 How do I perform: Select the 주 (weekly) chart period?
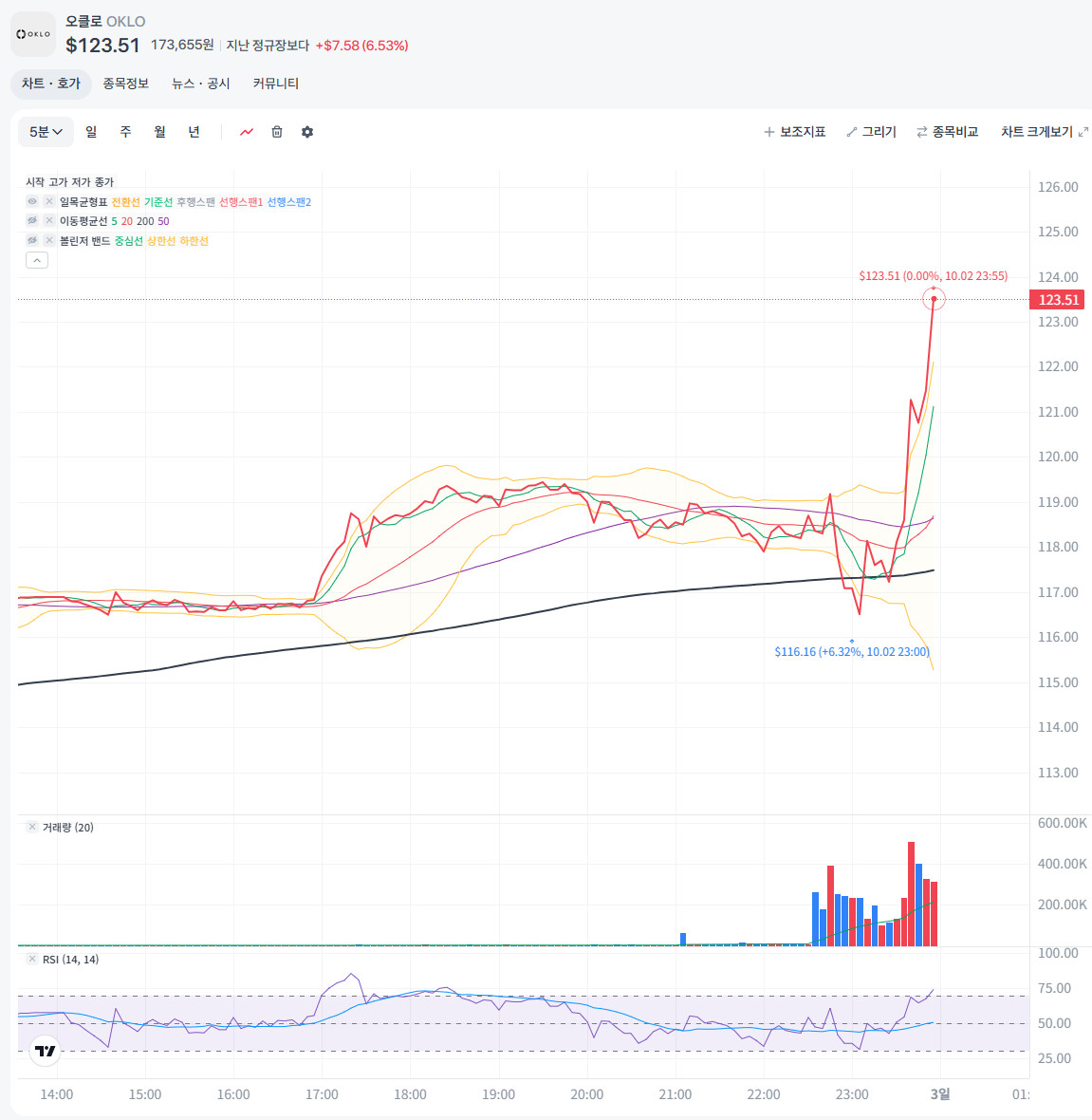click(125, 132)
